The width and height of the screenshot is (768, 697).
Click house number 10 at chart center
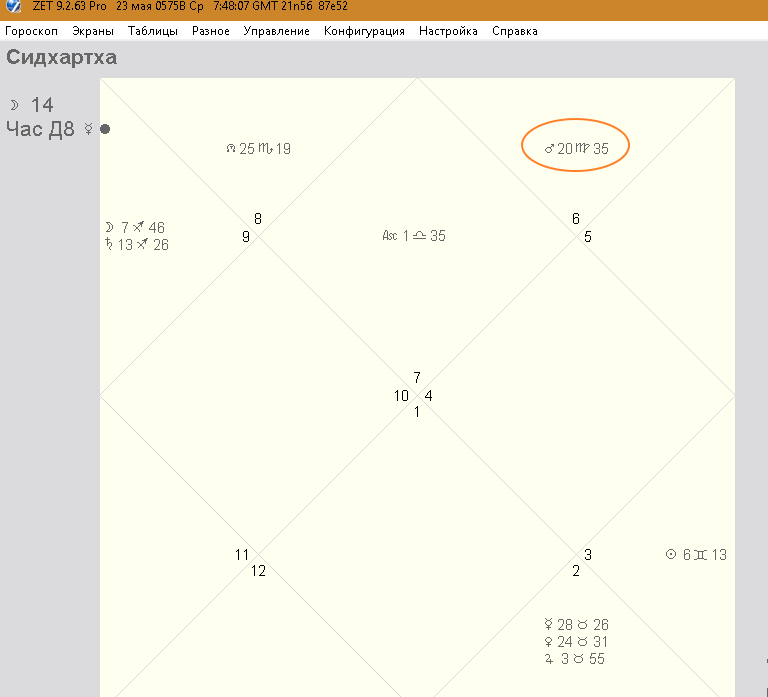pos(401,395)
